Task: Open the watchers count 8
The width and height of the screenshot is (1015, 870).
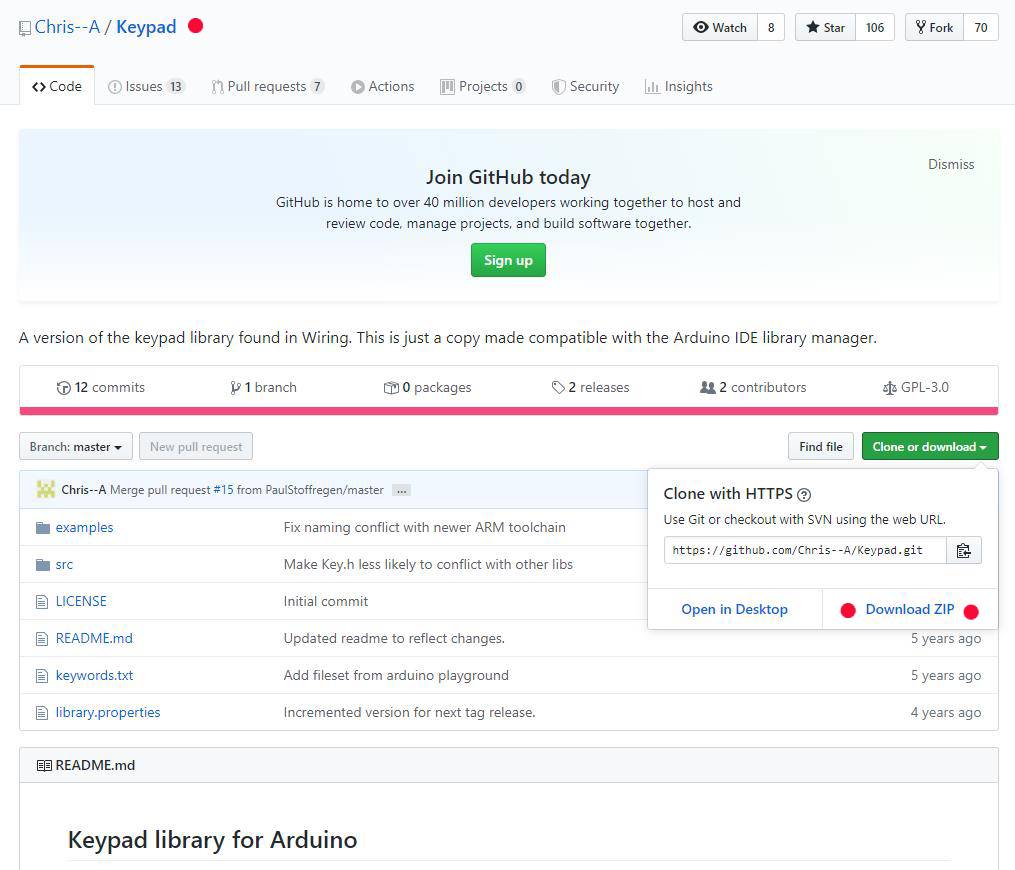Action: coord(771,27)
